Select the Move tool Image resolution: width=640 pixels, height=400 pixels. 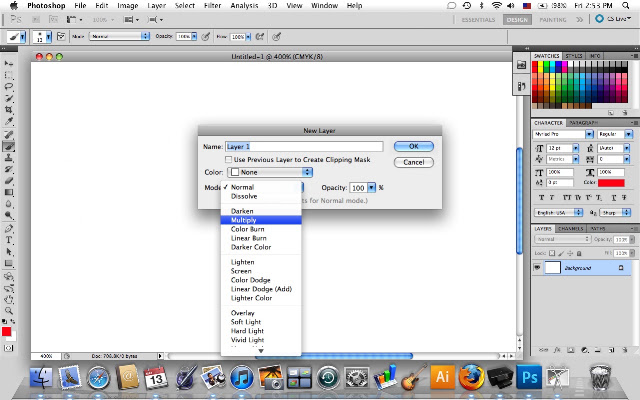9,63
